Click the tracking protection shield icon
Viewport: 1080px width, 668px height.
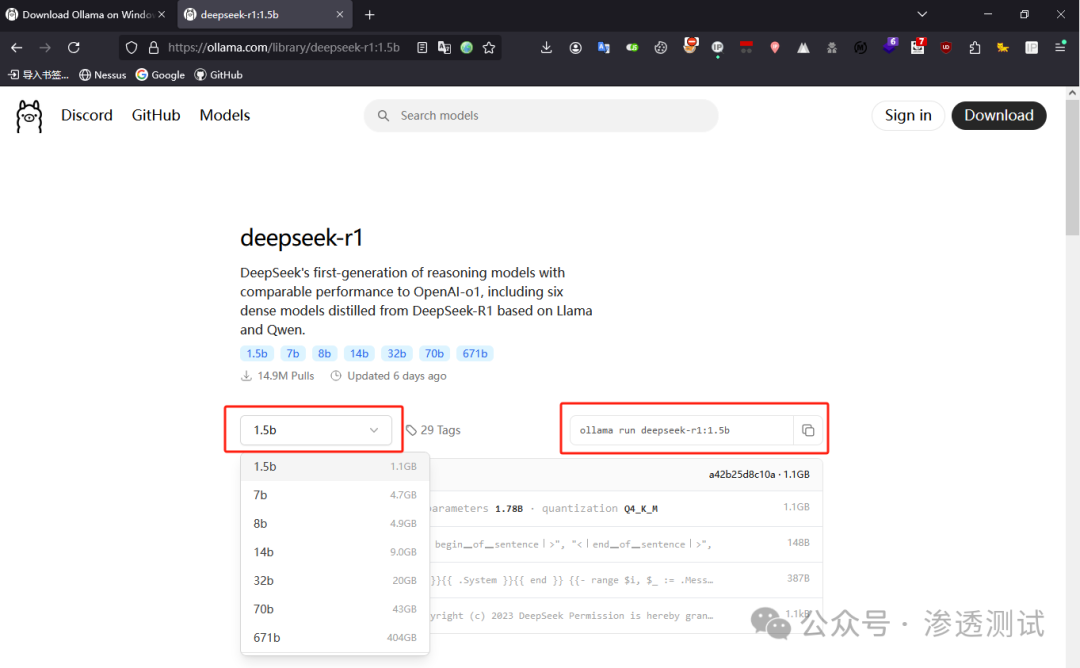point(132,48)
